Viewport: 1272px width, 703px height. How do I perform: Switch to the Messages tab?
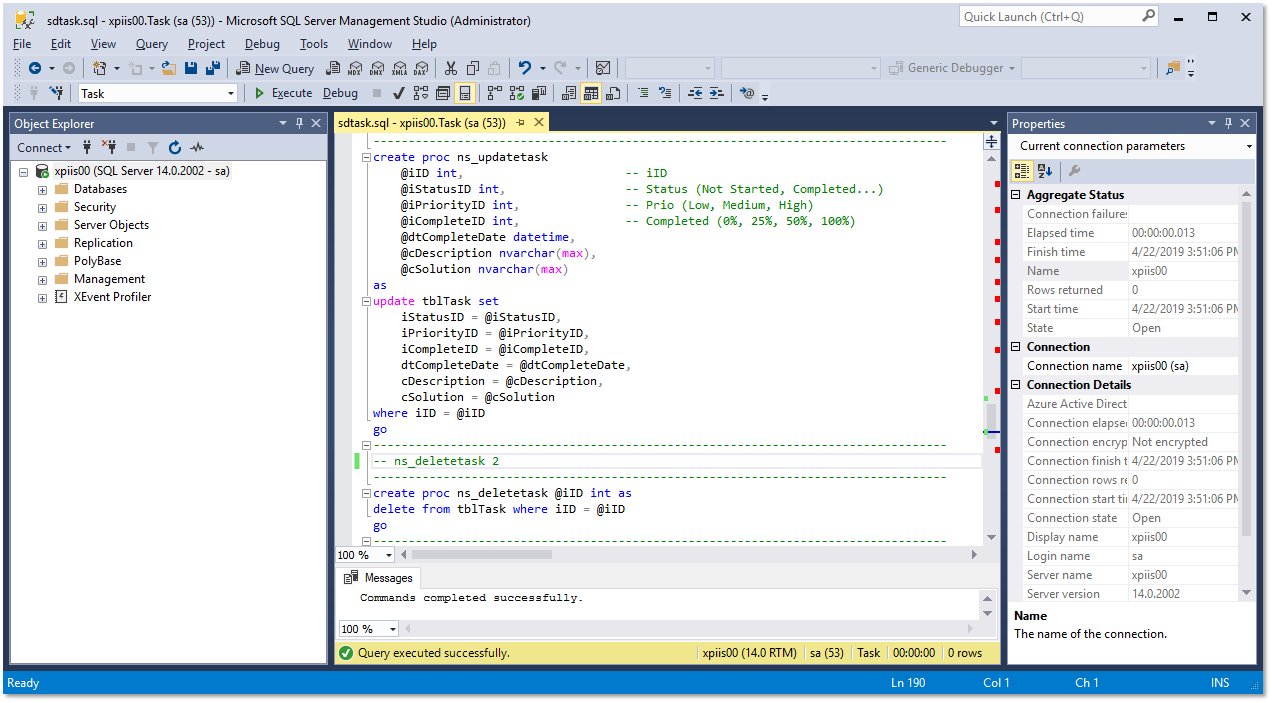[x=379, y=578]
